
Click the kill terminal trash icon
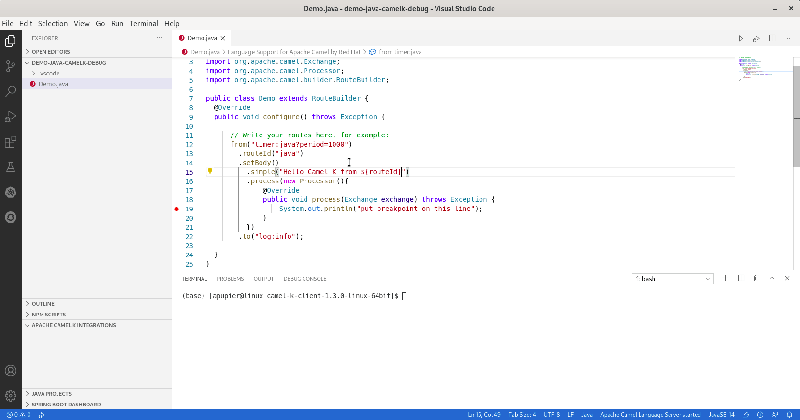point(755,279)
